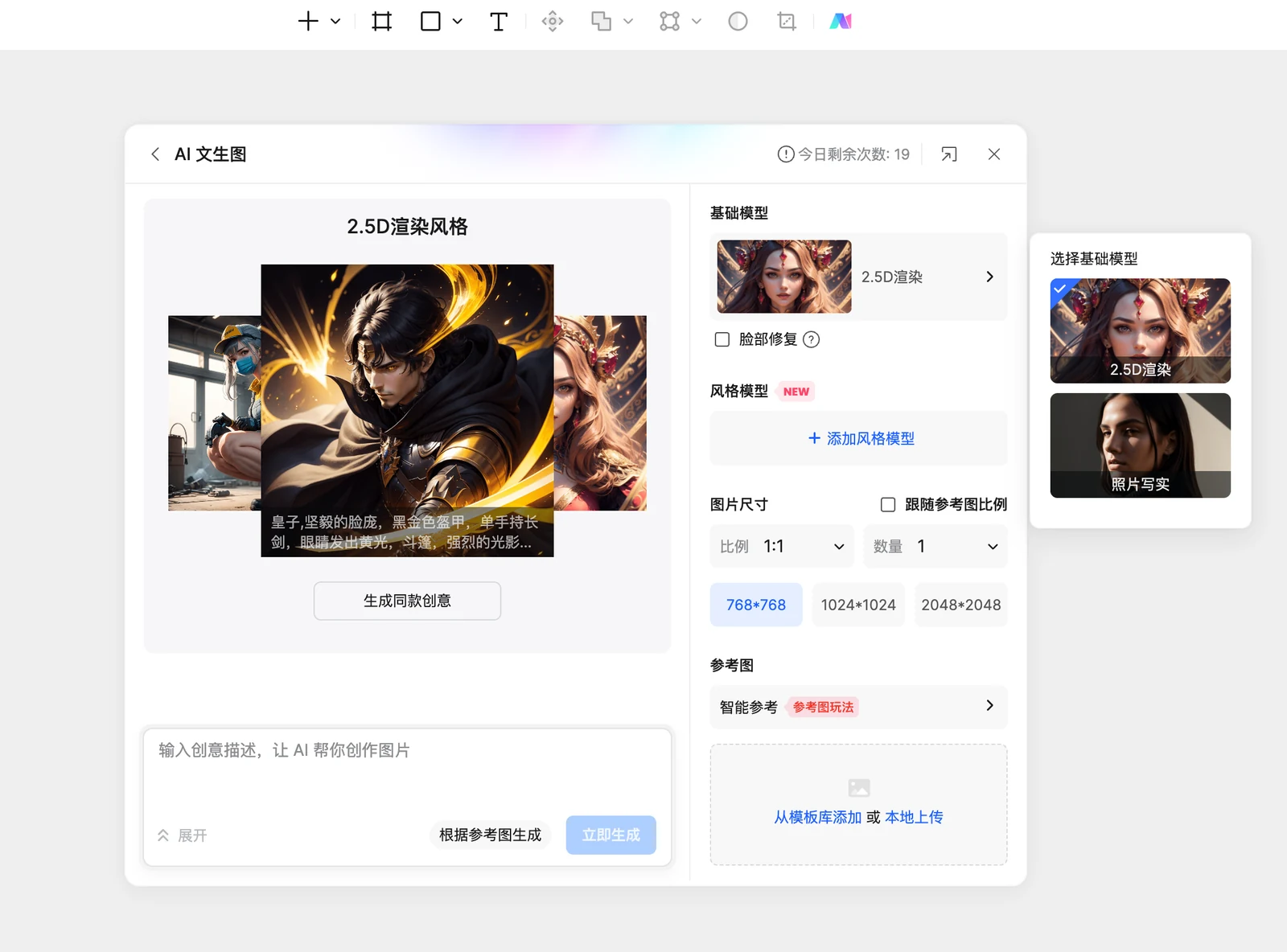Image resolution: width=1287 pixels, height=952 pixels.
Task: Click the 参考图玩法 tag
Action: click(823, 707)
